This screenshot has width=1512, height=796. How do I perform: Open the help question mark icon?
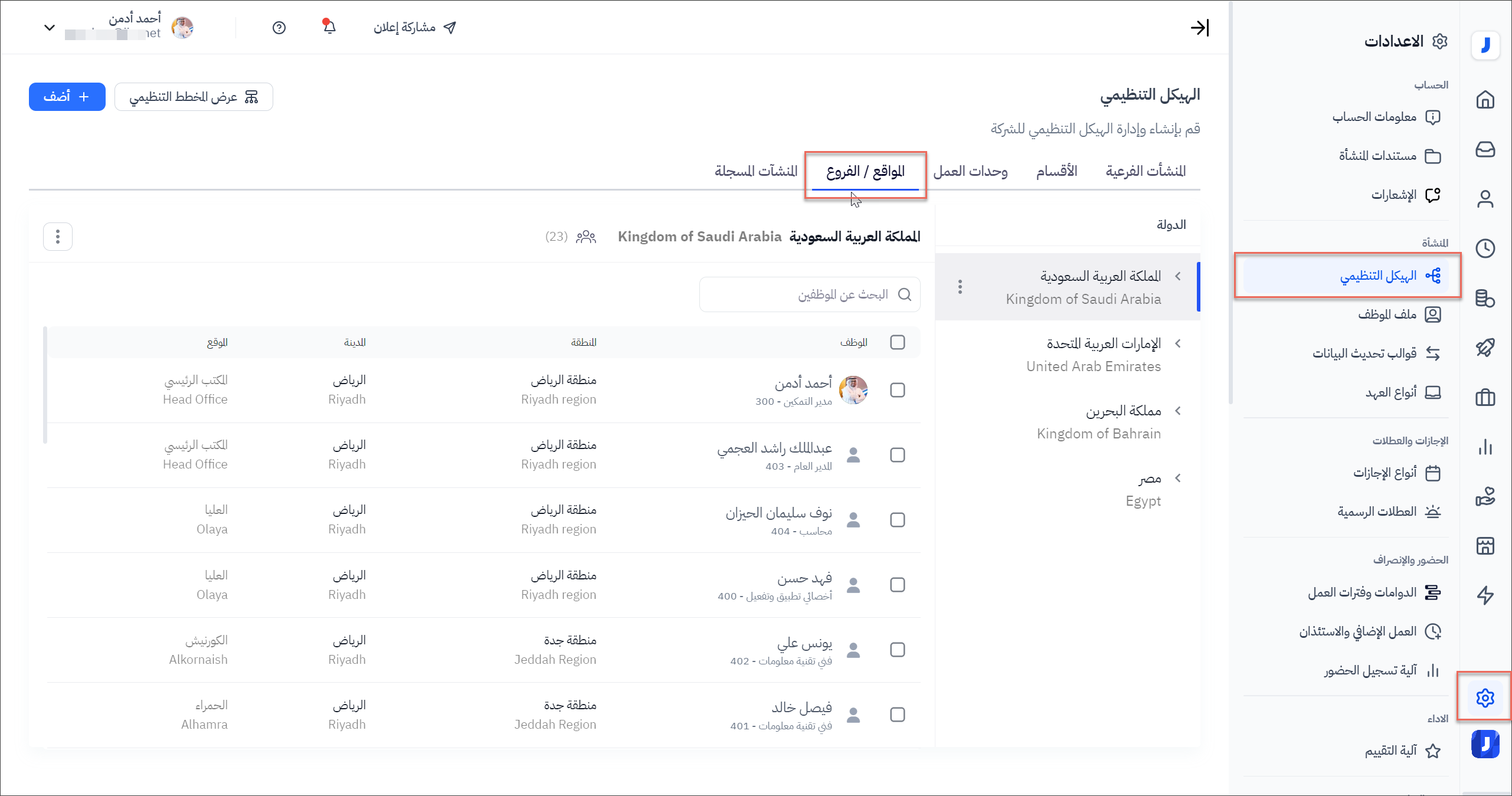click(279, 28)
